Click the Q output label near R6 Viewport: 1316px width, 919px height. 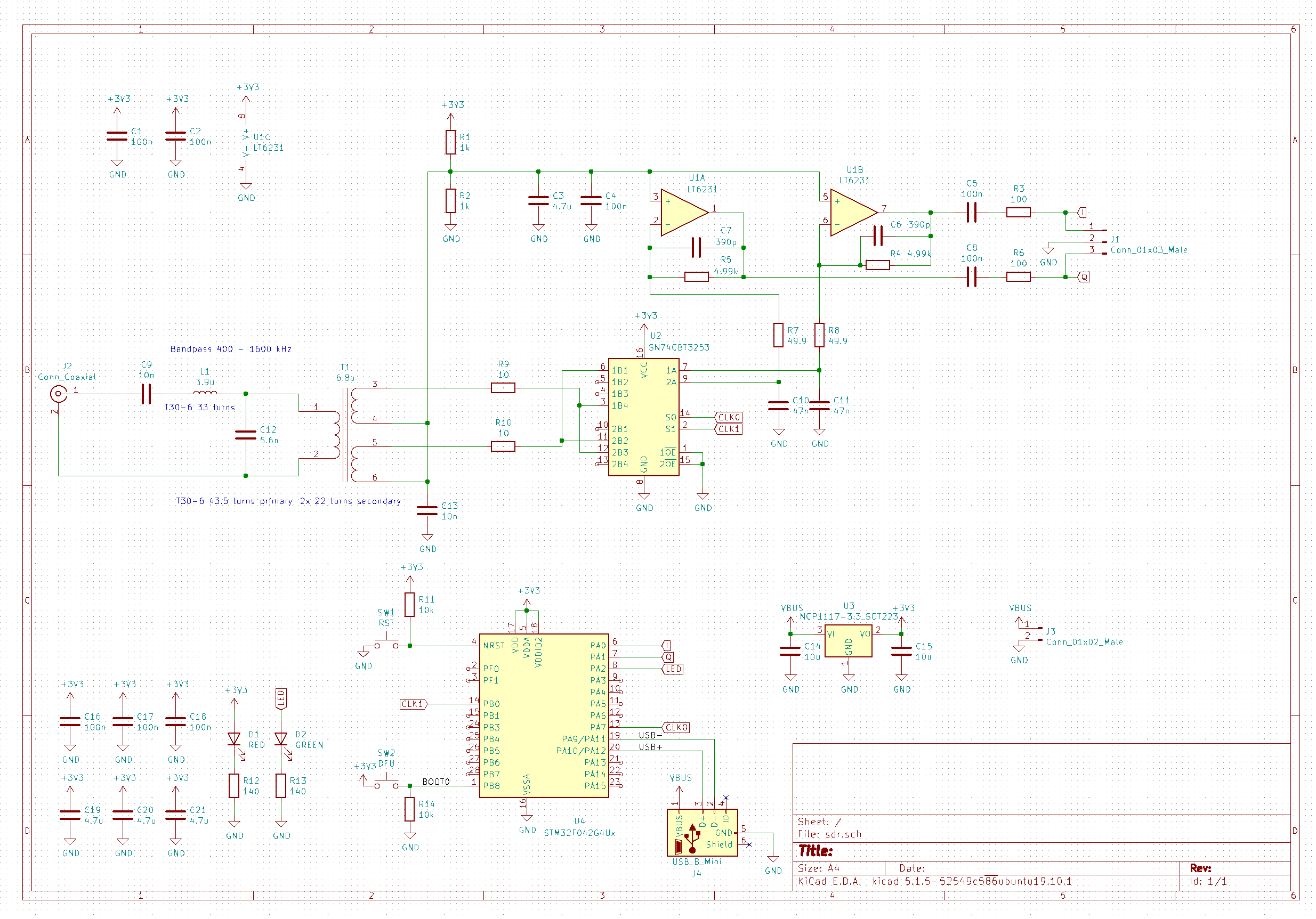click(1083, 278)
